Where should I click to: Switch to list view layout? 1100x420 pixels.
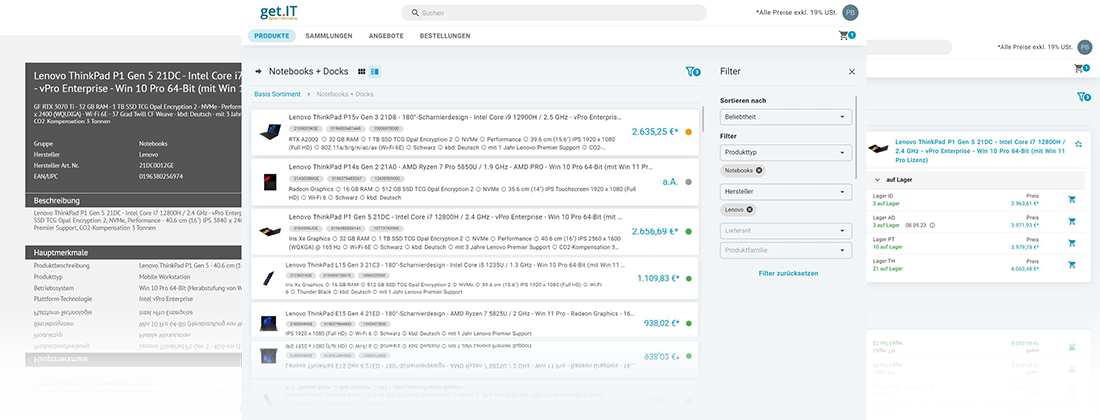[x=375, y=72]
